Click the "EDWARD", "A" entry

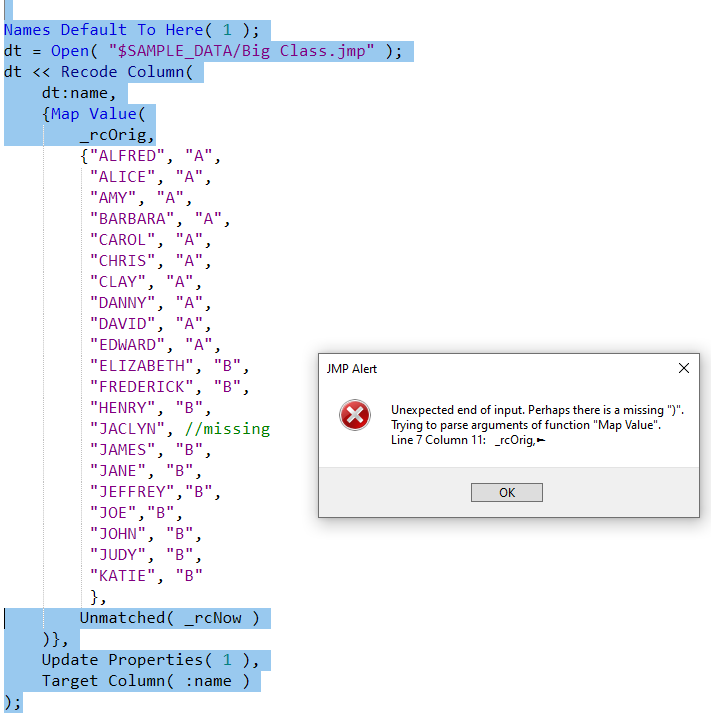point(155,345)
